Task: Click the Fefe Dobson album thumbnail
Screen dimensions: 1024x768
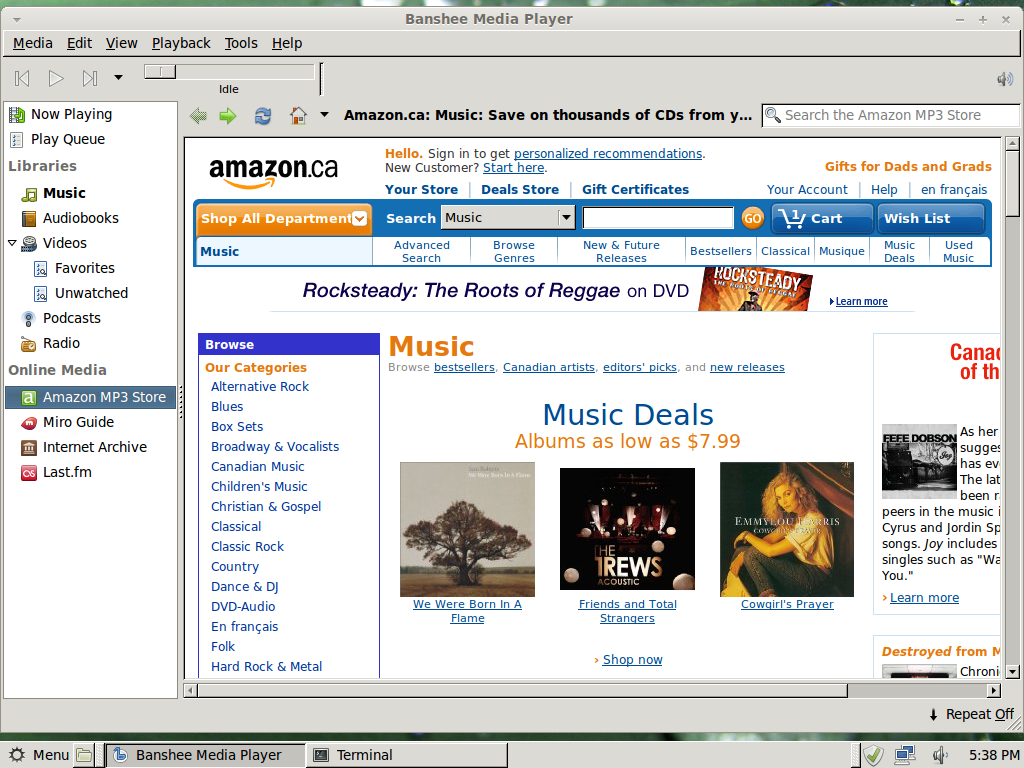Action: (920, 462)
